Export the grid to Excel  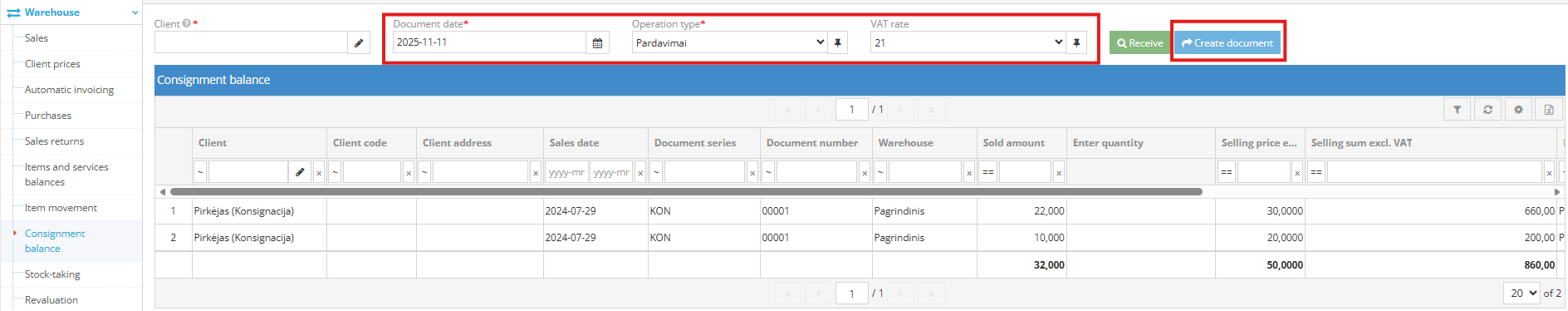[1549, 109]
